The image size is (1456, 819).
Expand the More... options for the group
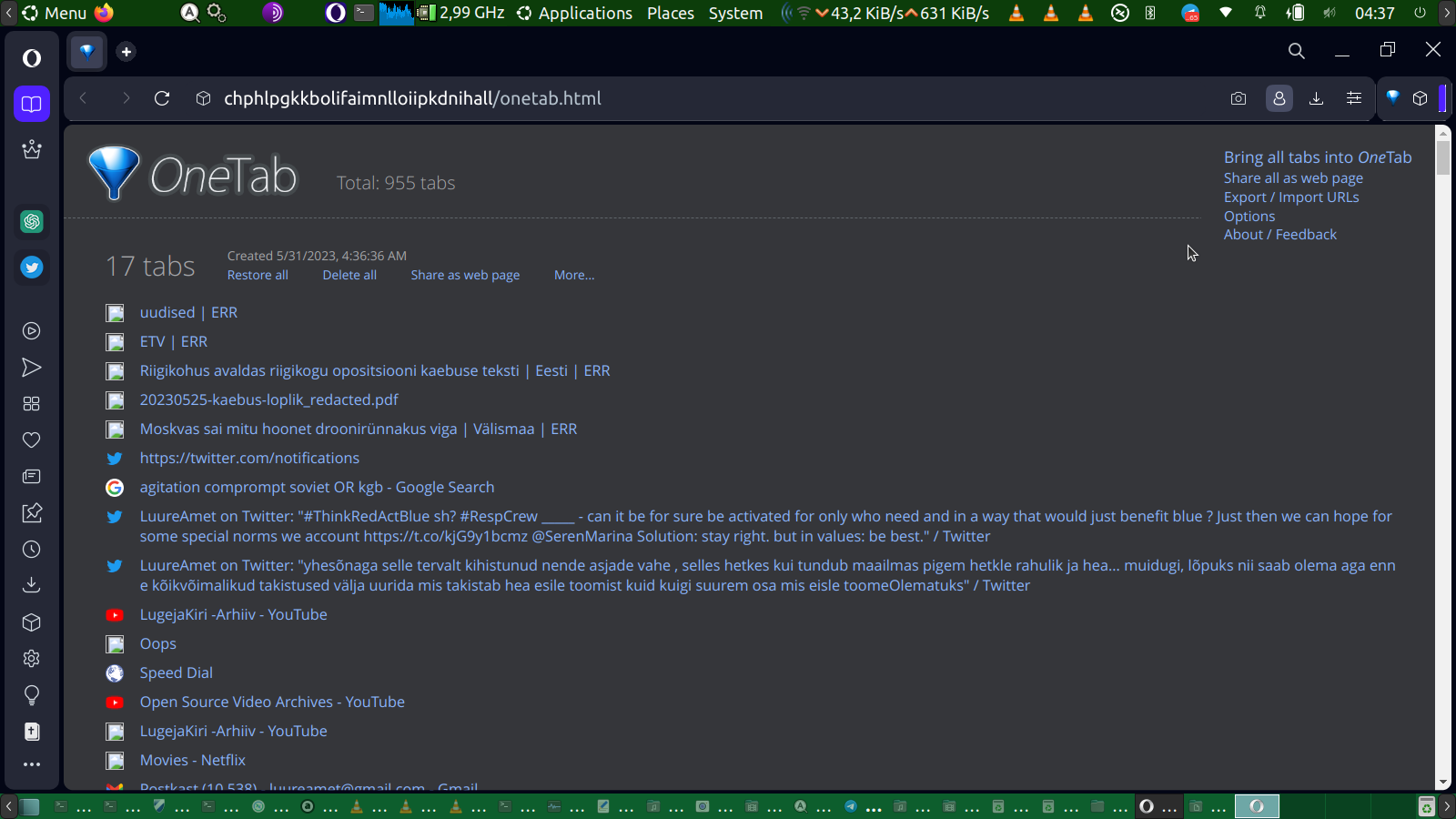(x=574, y=275)
